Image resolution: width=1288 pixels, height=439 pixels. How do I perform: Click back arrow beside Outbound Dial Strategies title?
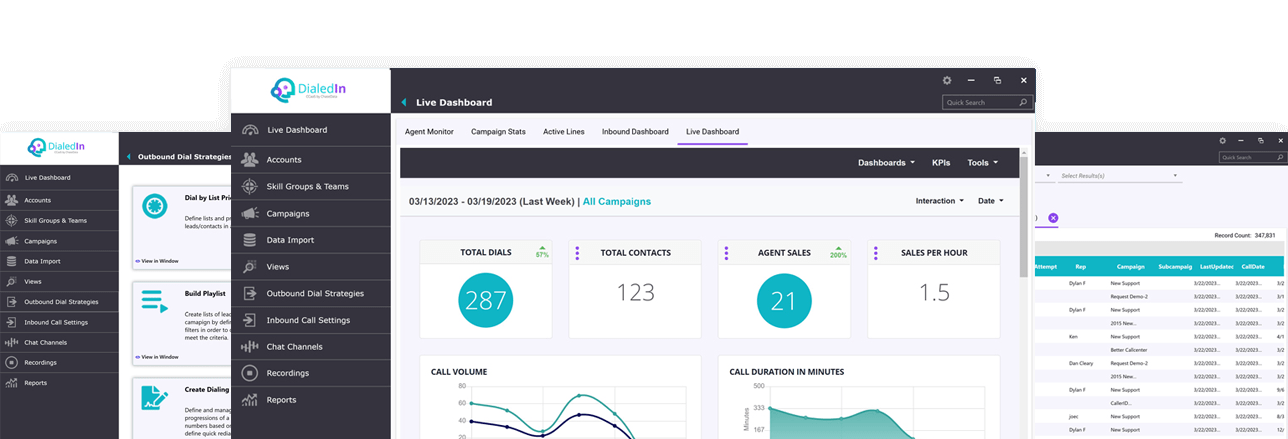click(x=129, y=157)
